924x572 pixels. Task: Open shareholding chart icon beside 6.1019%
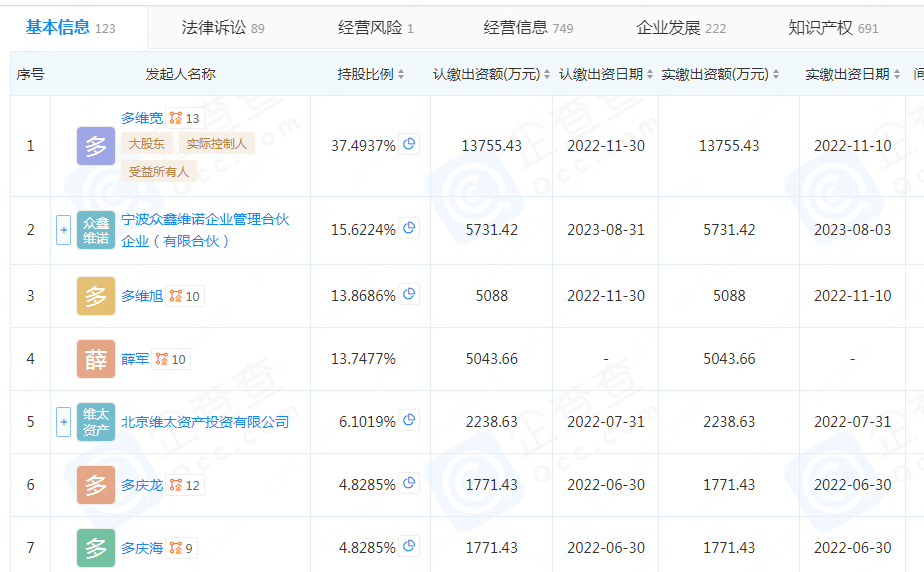(409, 420)
